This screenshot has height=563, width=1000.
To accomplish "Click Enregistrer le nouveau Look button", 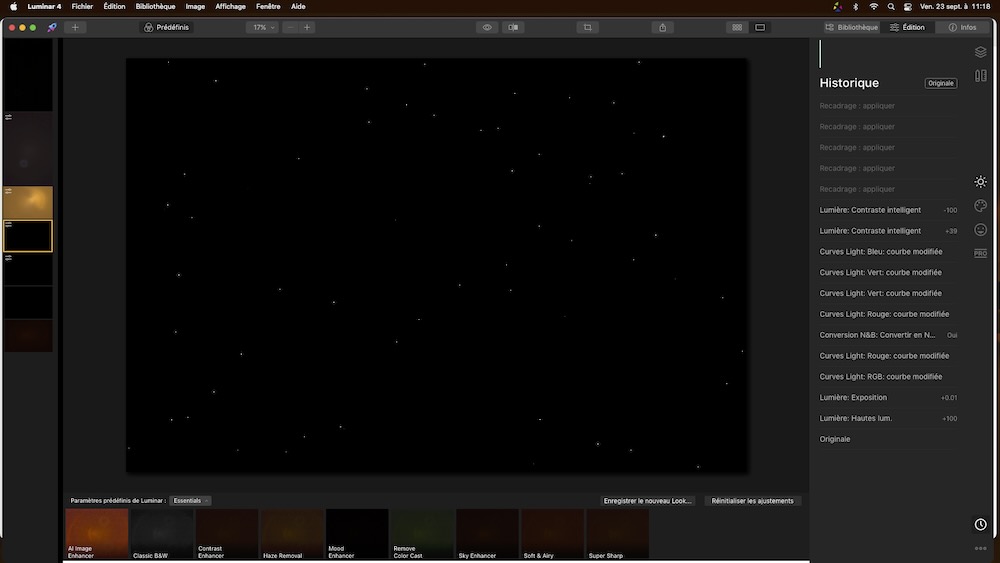I will pos(647,501).
